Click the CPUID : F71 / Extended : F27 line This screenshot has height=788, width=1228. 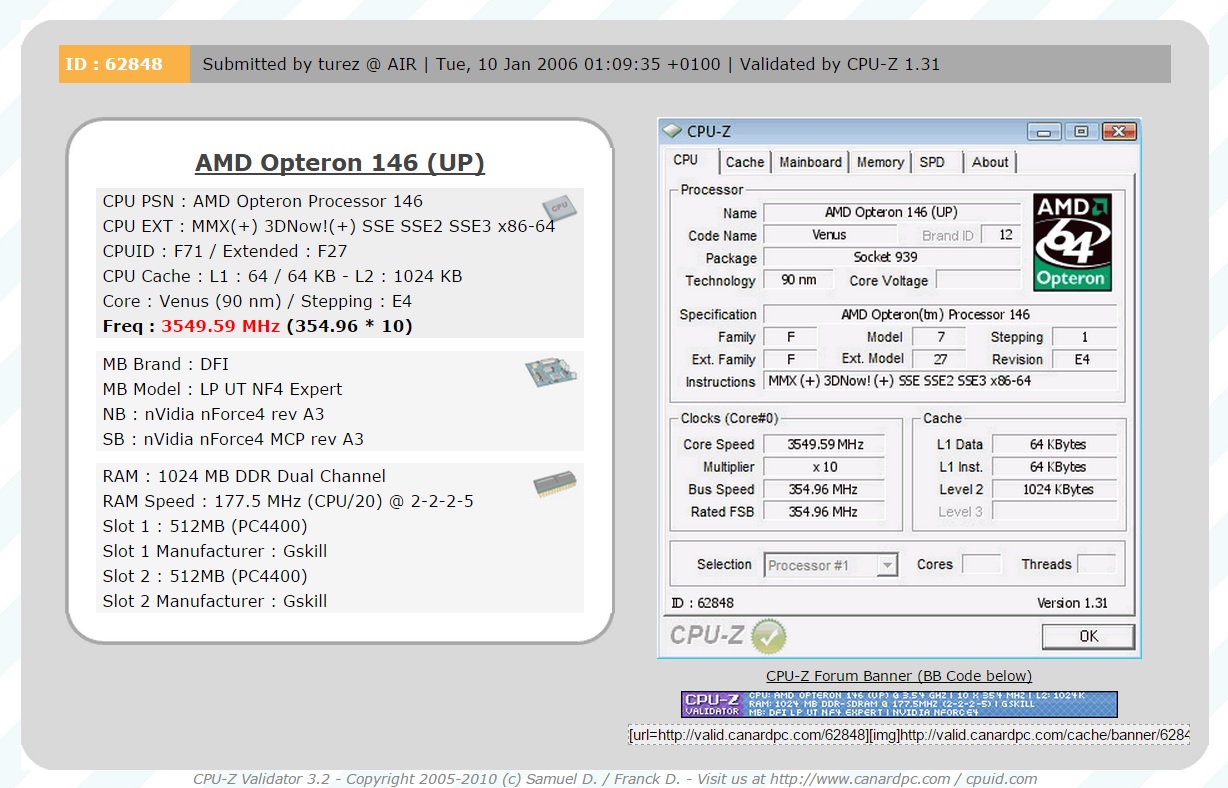point(225,251)
